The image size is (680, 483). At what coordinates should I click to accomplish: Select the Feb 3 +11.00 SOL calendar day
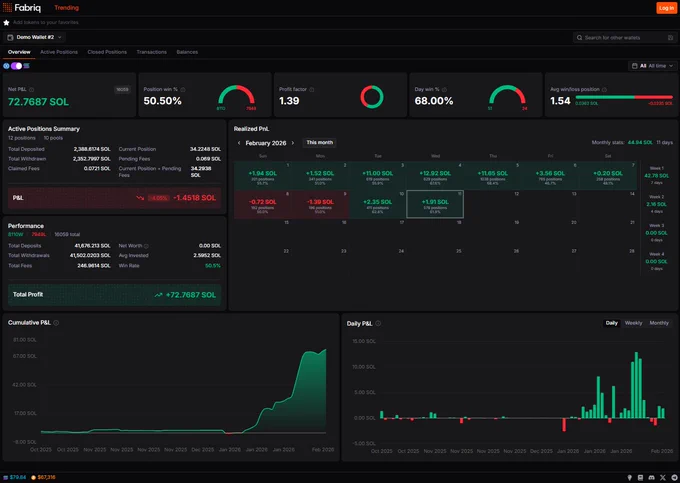click(377, 176)
